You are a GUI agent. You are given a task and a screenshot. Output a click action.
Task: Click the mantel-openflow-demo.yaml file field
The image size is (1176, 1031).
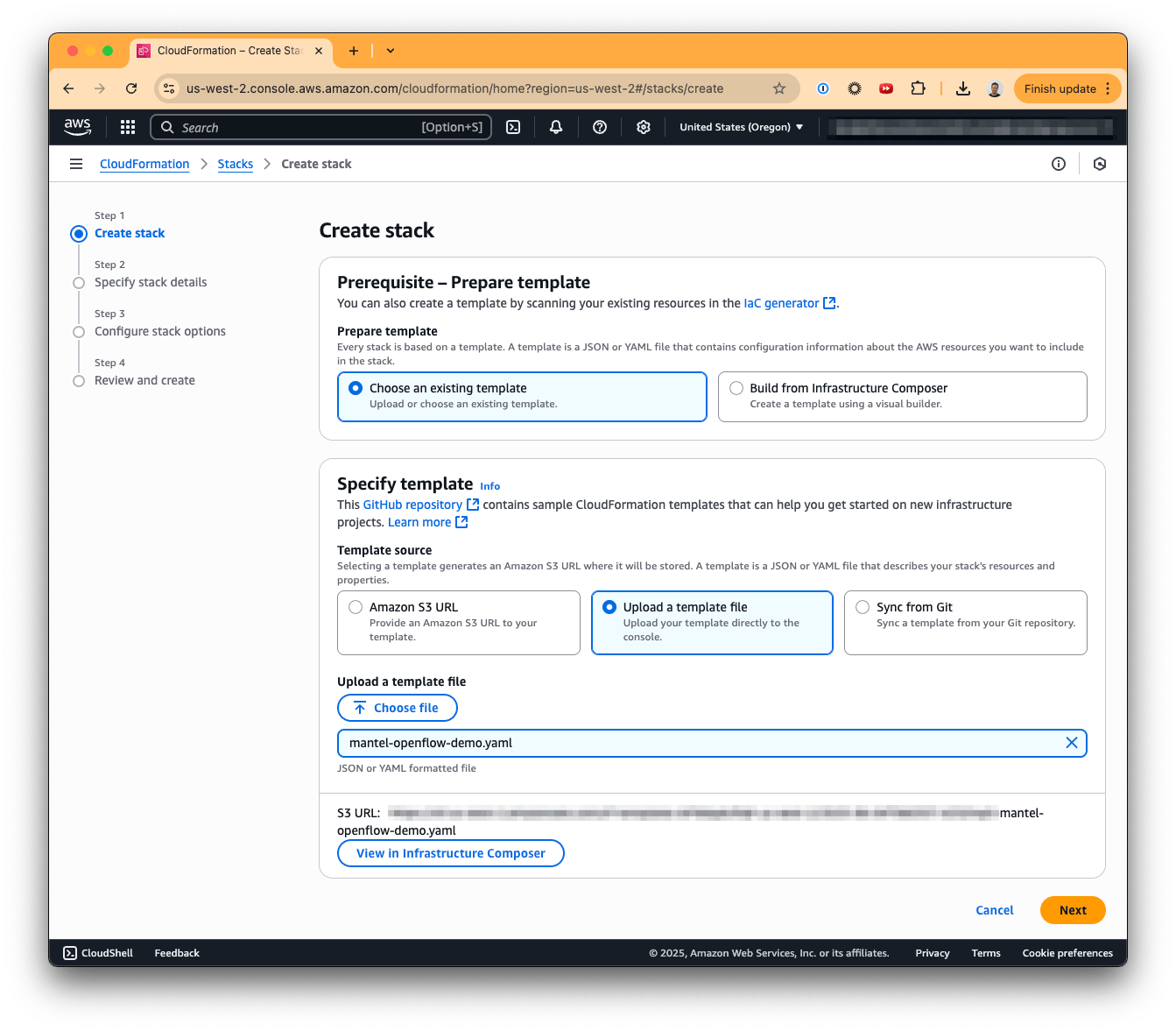tap(712, 743)
